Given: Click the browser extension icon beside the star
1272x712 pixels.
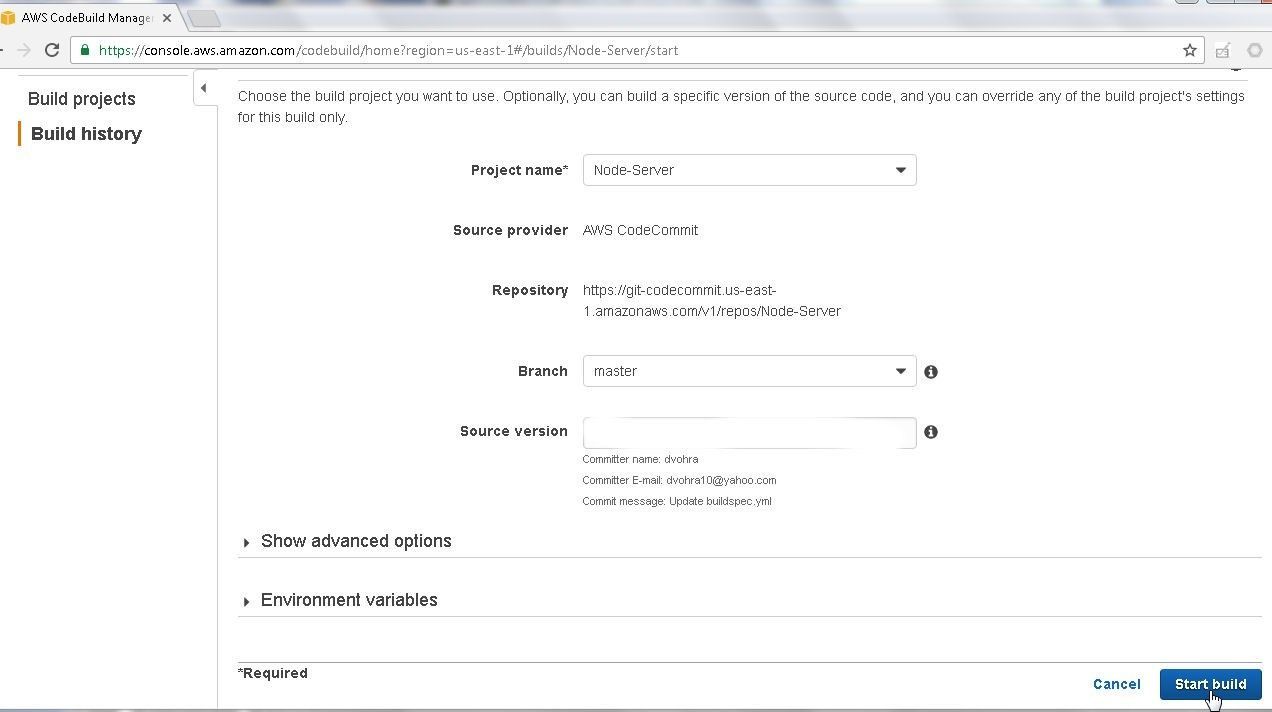Looking at the screenshot, I should coord(1222,50).
